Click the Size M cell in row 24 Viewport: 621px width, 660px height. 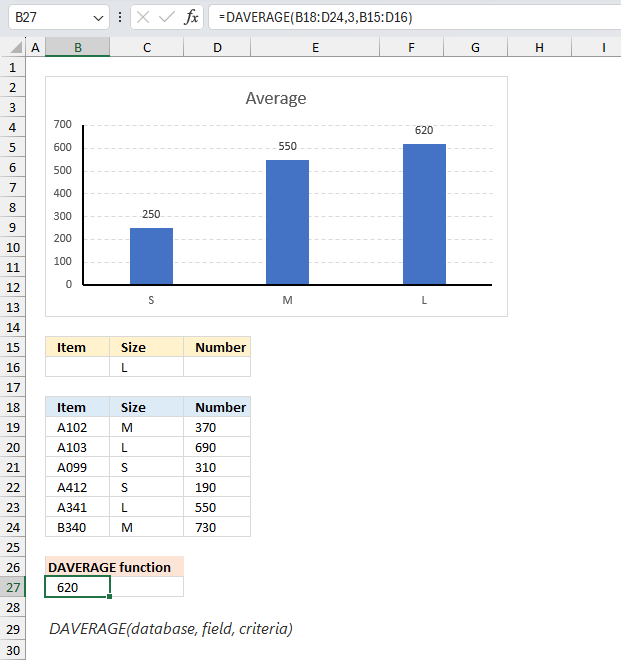147,527
